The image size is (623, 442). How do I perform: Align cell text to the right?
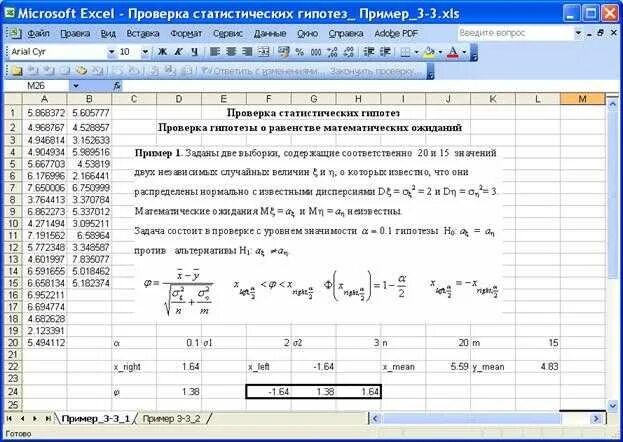point(247,52)
